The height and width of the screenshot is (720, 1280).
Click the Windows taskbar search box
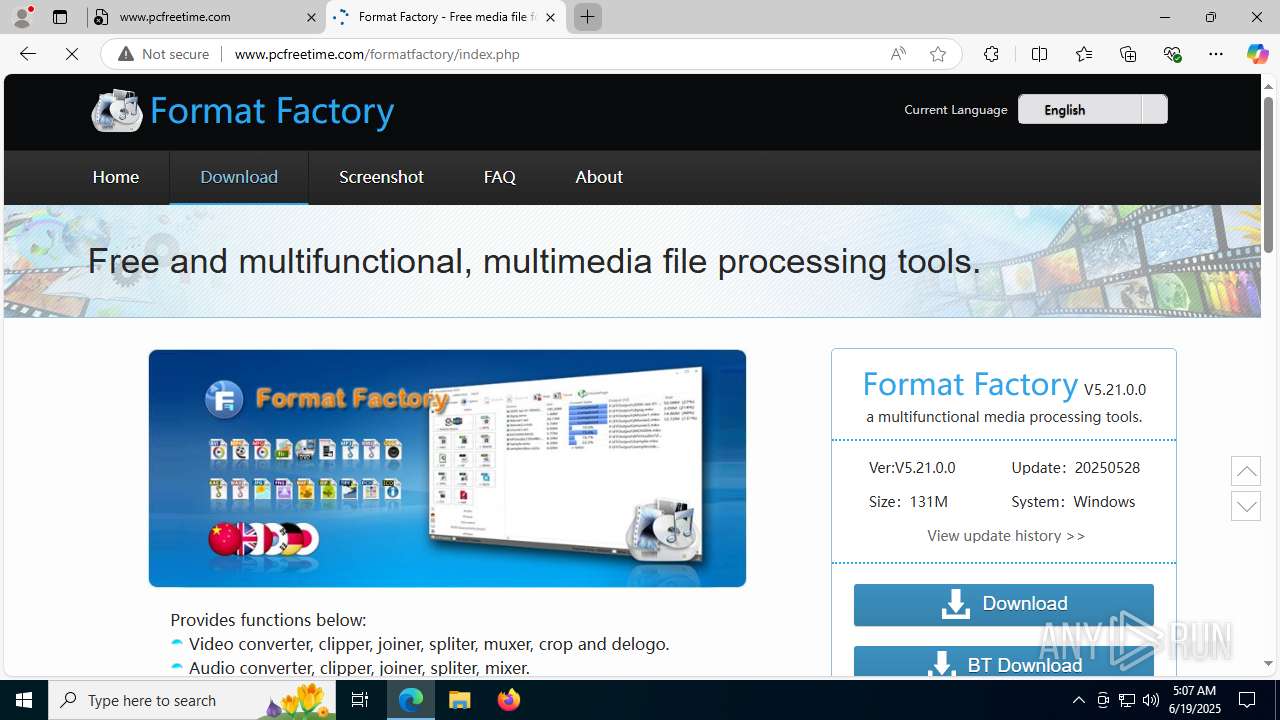tap(191, 700)
